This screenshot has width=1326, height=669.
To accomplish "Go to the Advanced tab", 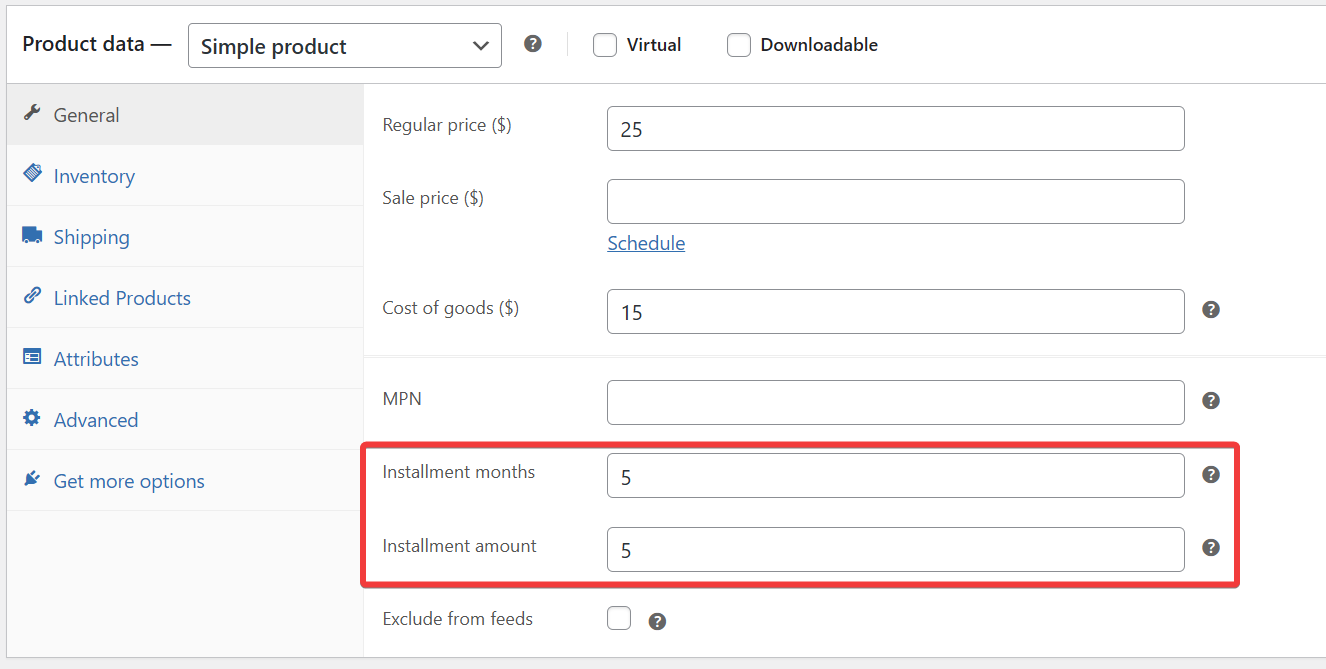I will click(185, 420).
